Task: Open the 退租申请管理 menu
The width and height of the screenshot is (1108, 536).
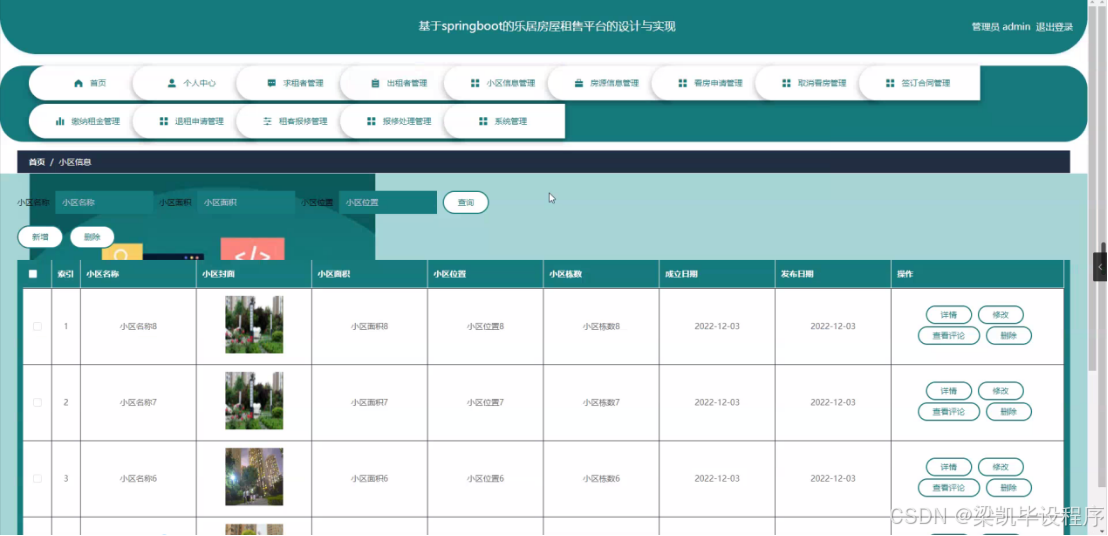Action: click(191, 121)
